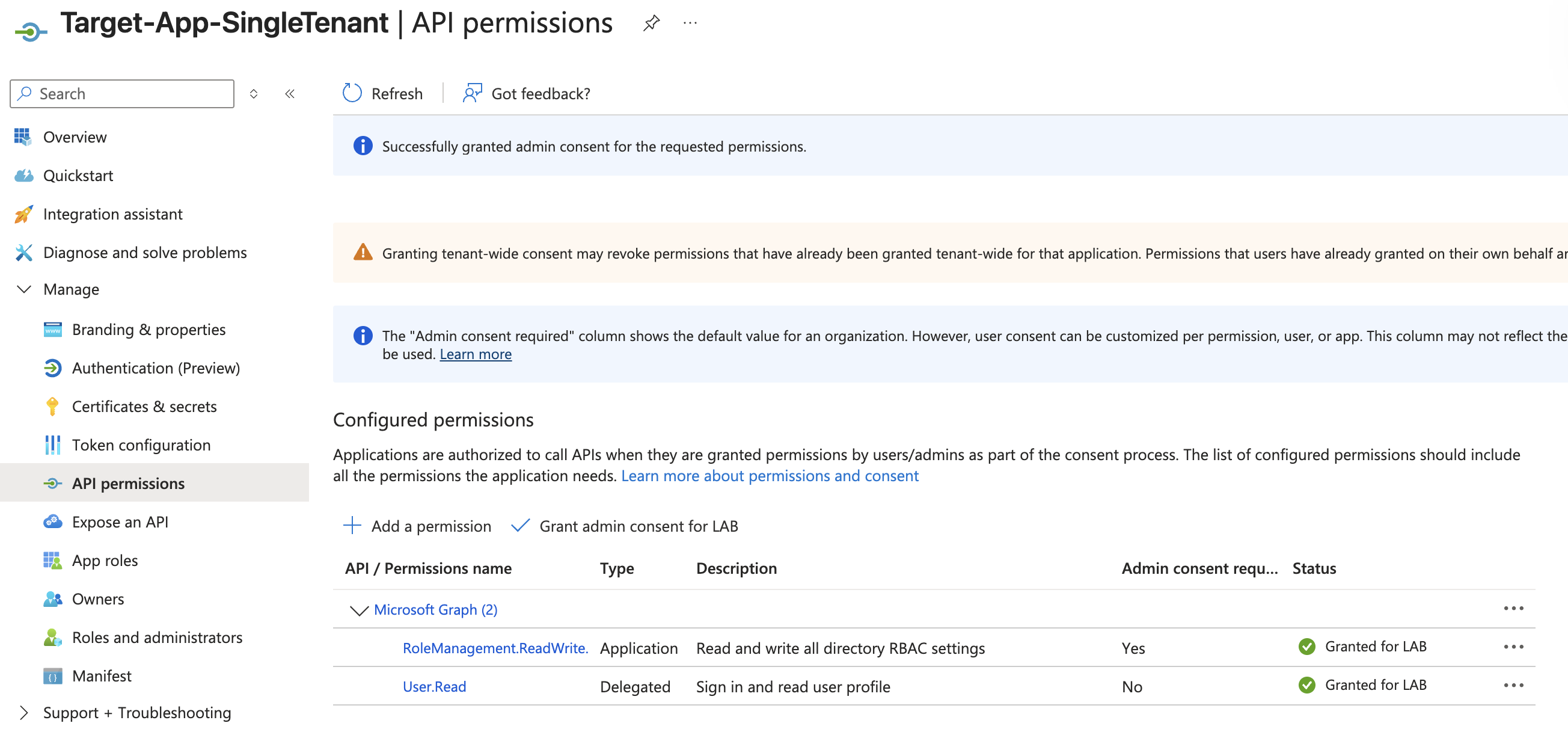
Task: Open more options for the User.Read row
Action: pos(1513,685)
